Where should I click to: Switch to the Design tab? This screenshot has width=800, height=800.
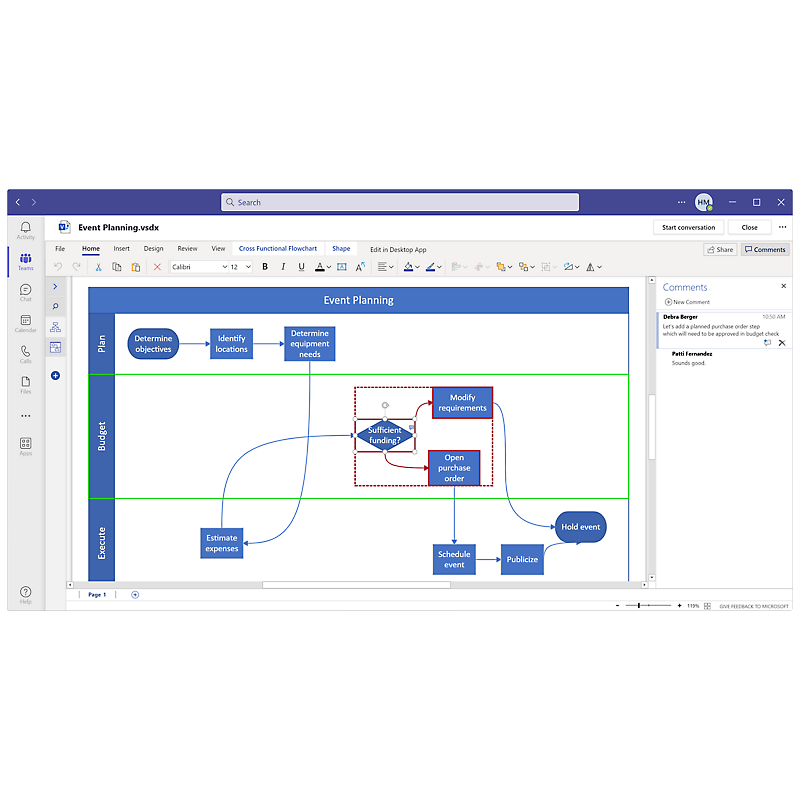[x=153, y=248]
